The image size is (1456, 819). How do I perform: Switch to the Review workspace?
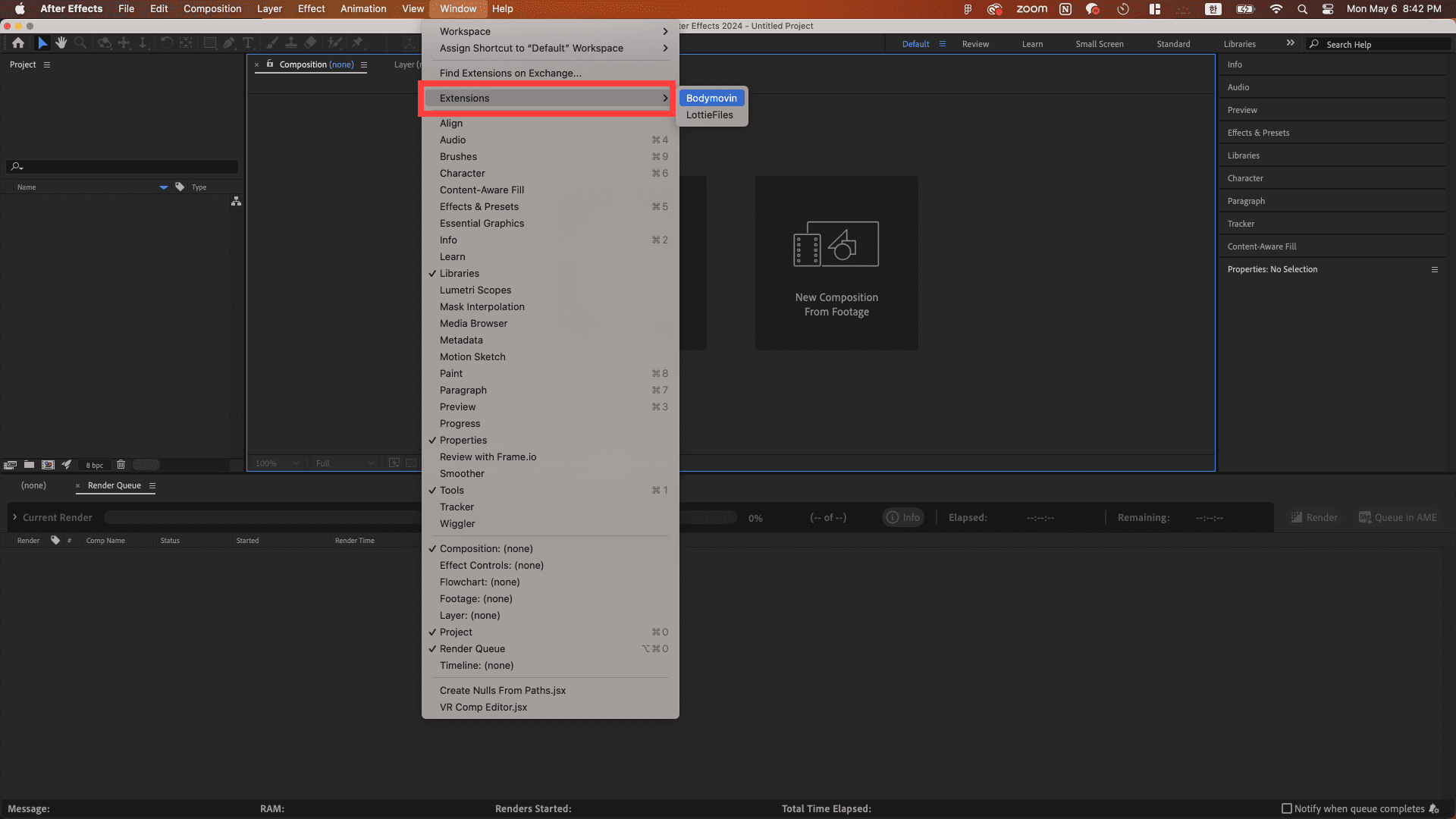[x=975, y=44]
